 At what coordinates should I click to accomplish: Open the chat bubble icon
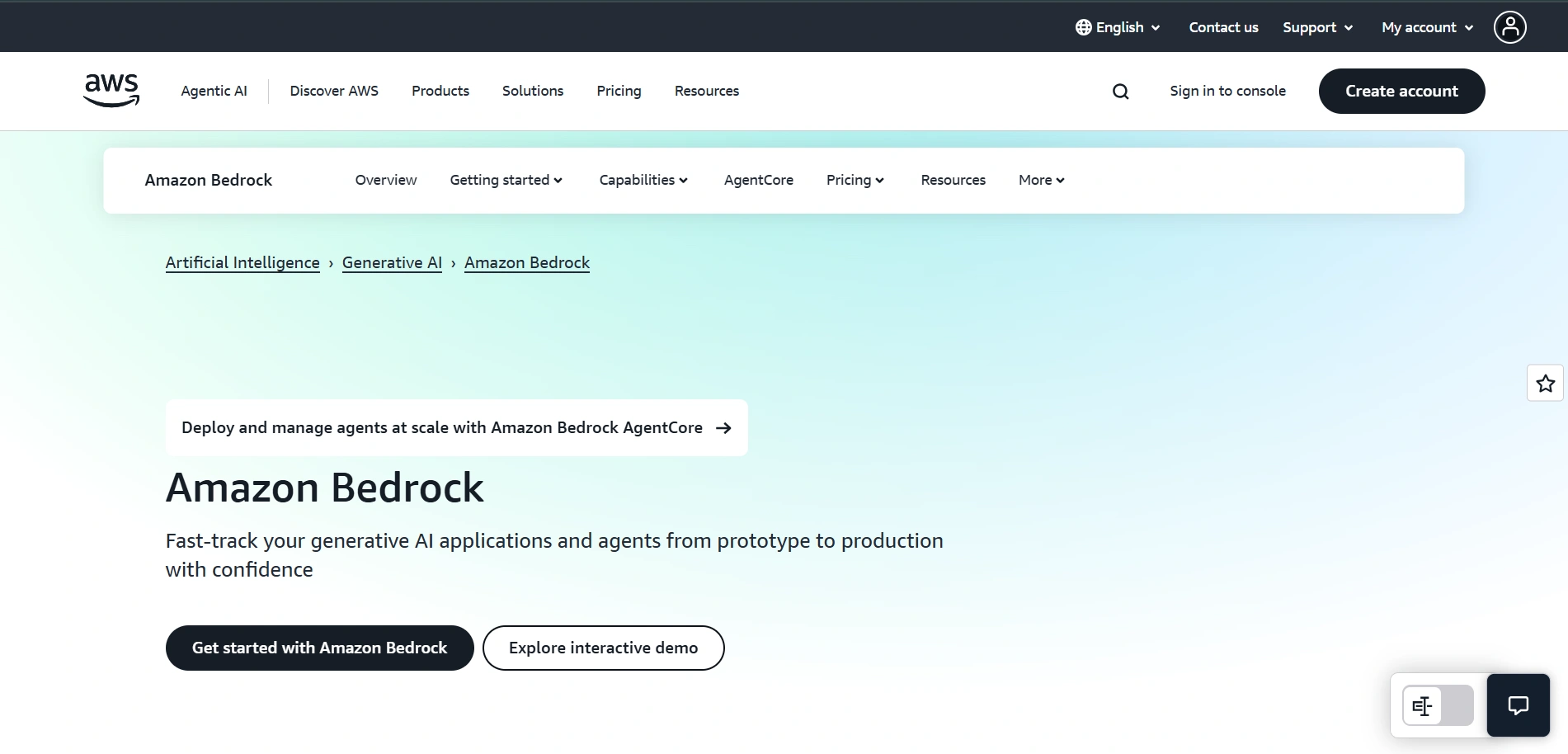1518,705
